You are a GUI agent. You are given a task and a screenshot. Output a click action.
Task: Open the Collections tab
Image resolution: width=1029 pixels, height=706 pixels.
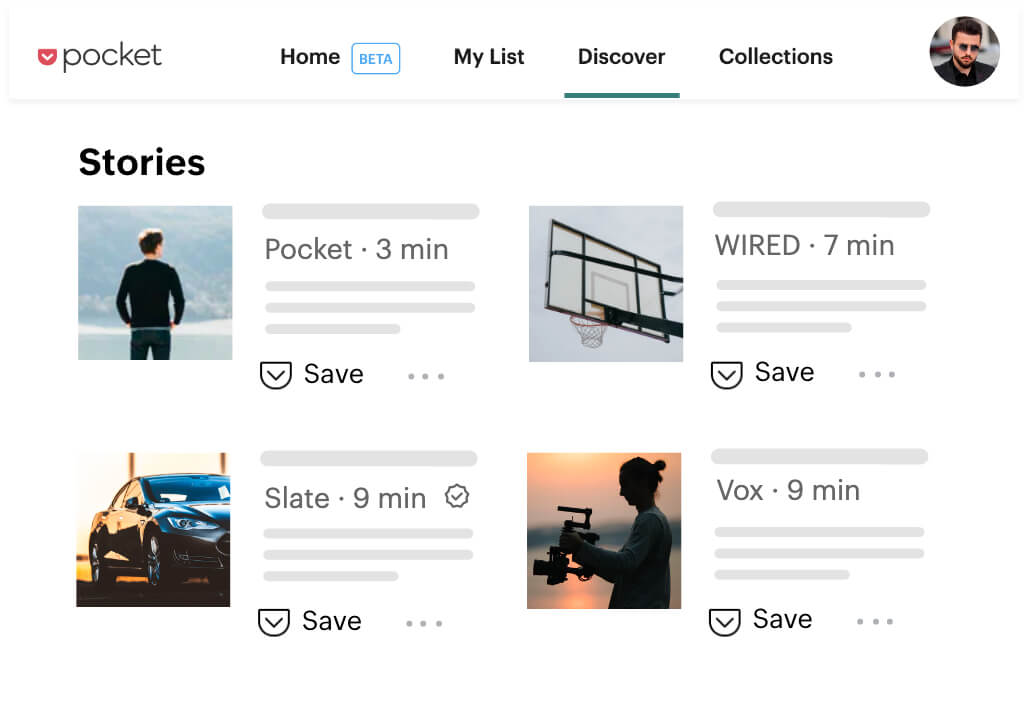coord(776,57)
